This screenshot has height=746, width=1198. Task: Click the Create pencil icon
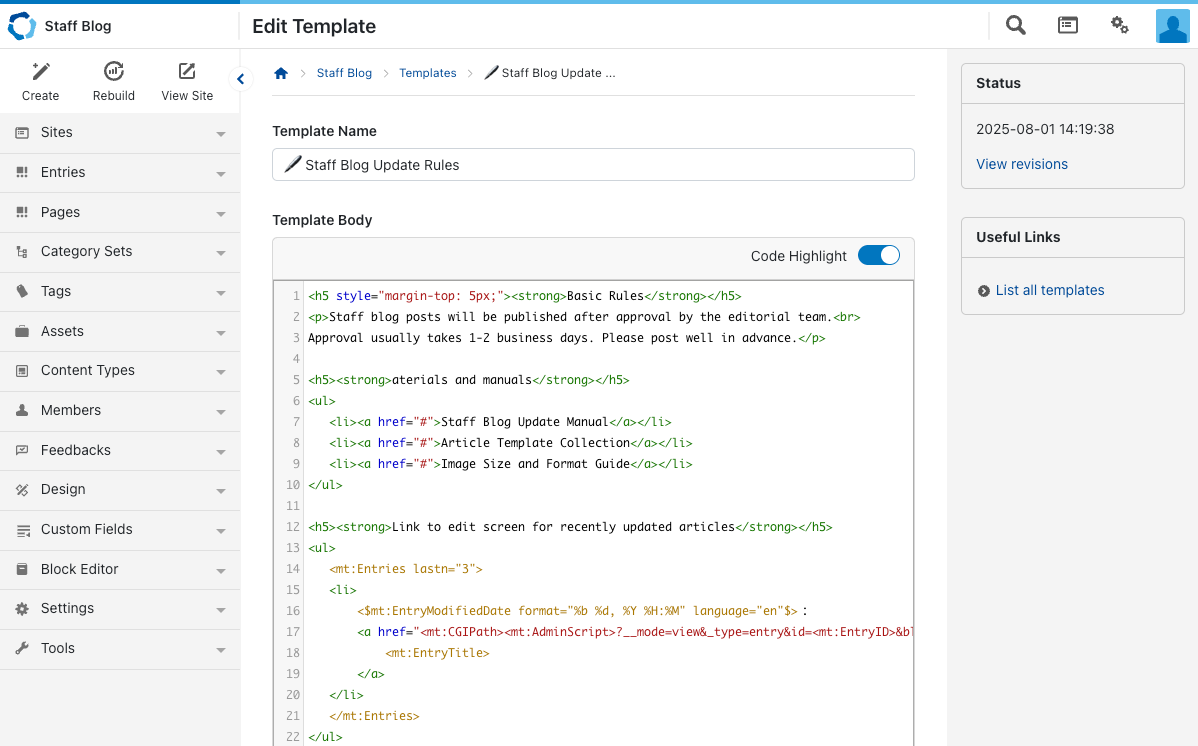click(40, 72)
